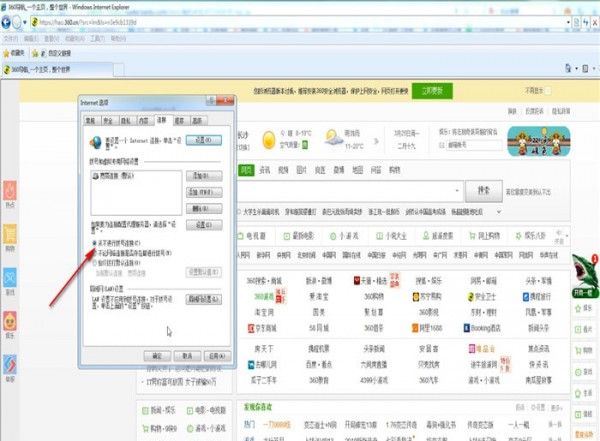The image size is (600, 441).
Task: Select the green Web search tab
Action: tap(246, 170)
